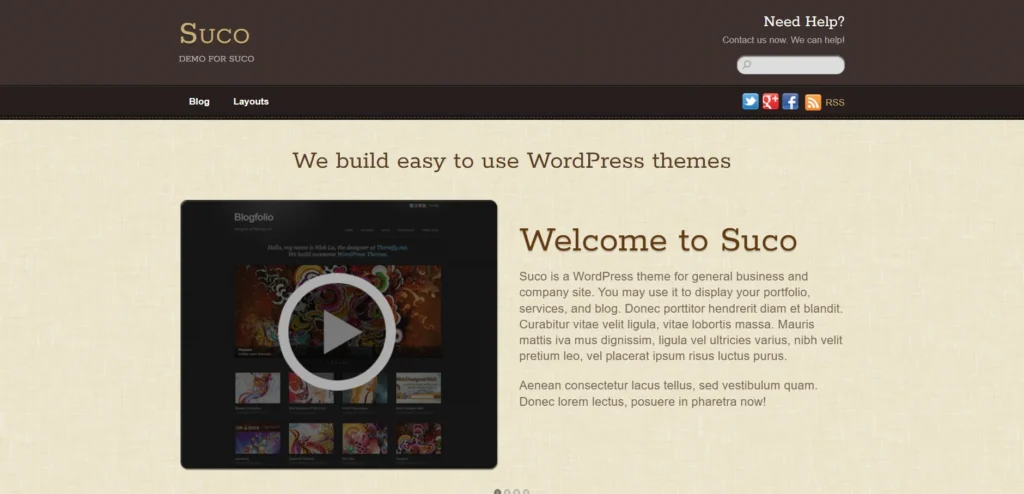
Task: Focus the header search field
Action: (797, 65)
